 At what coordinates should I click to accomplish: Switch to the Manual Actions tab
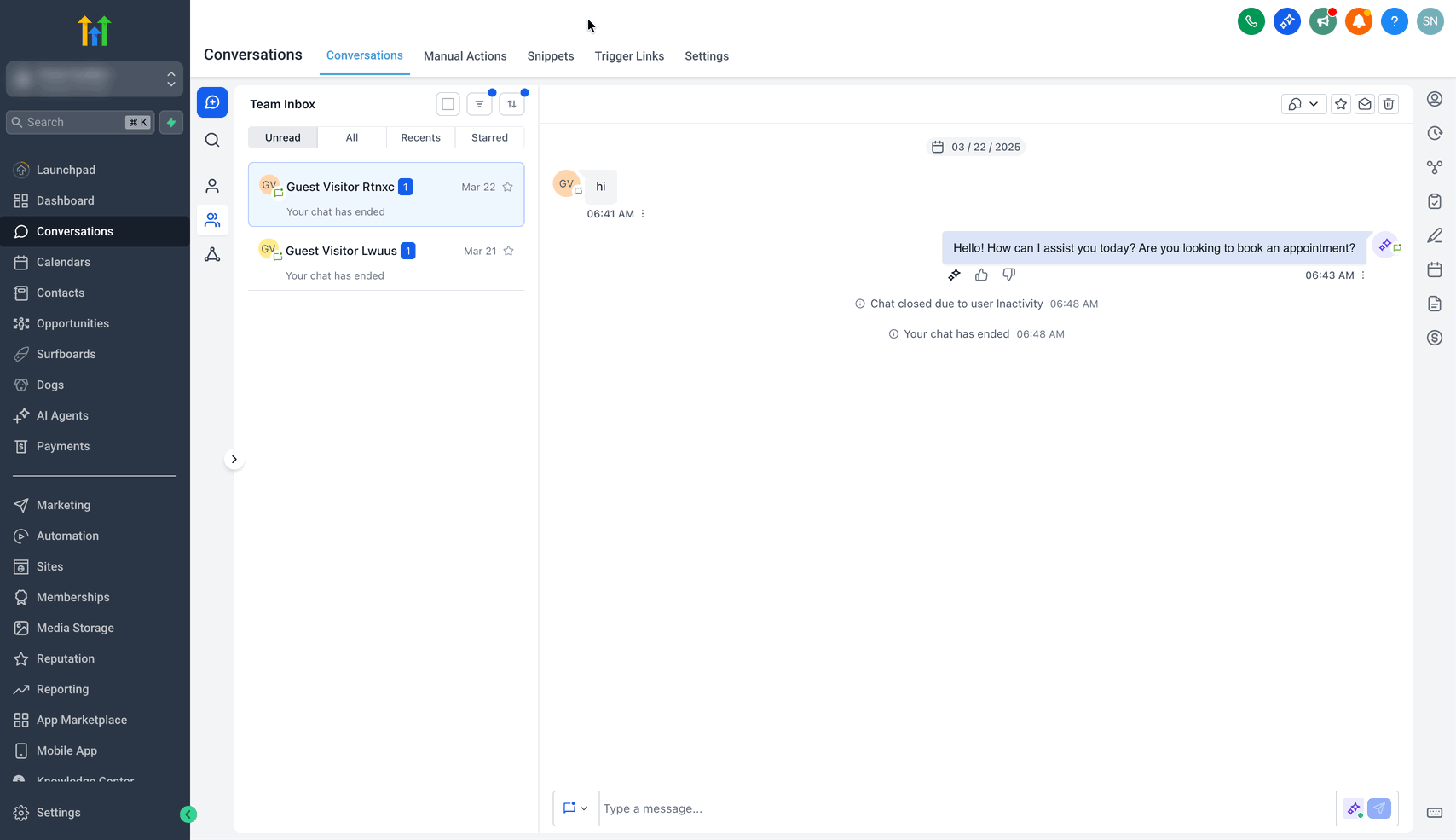465,56
